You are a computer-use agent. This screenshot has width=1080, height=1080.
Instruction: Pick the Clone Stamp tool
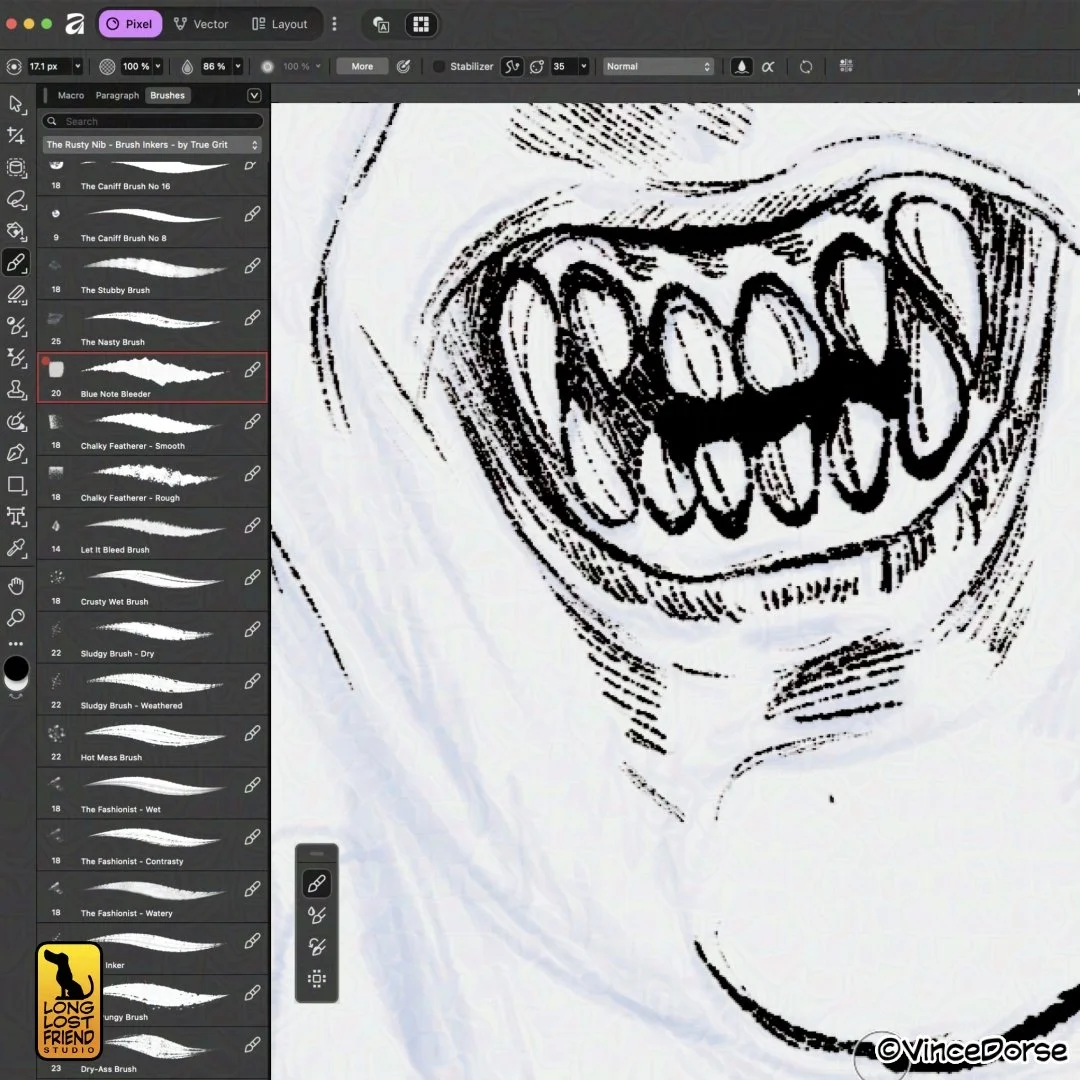[x=16, y=389]
